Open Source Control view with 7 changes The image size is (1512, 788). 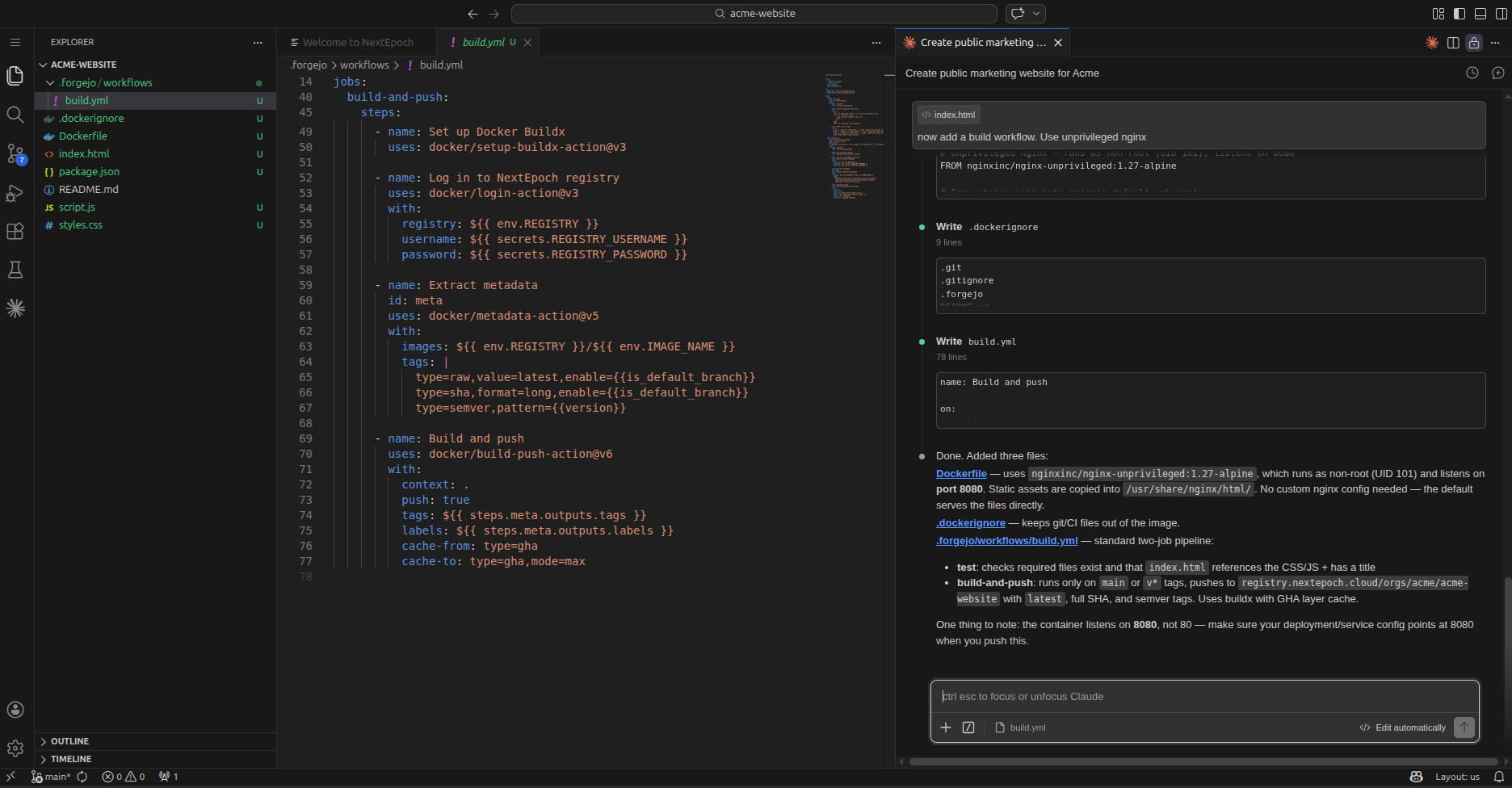click(15, 153)
